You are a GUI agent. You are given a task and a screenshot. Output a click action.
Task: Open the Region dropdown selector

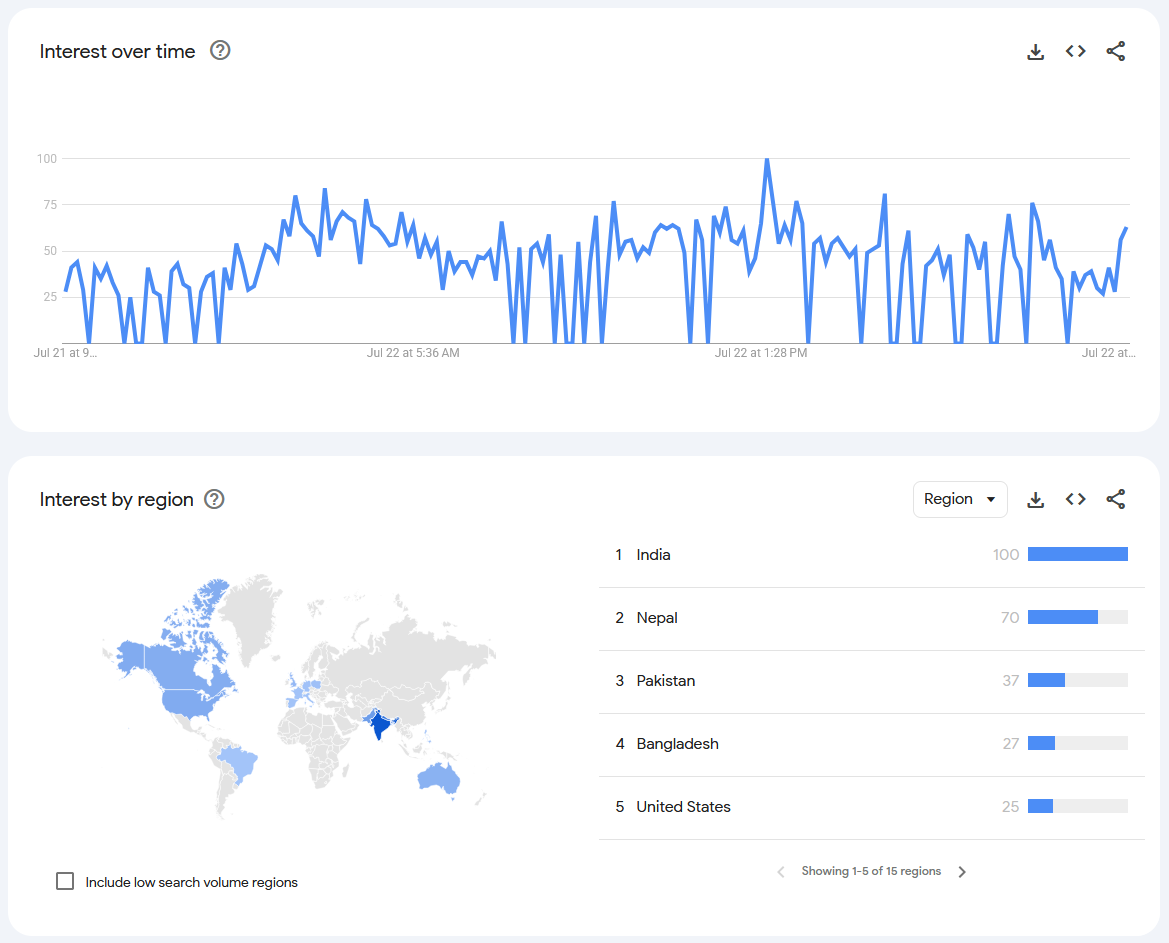960,499
